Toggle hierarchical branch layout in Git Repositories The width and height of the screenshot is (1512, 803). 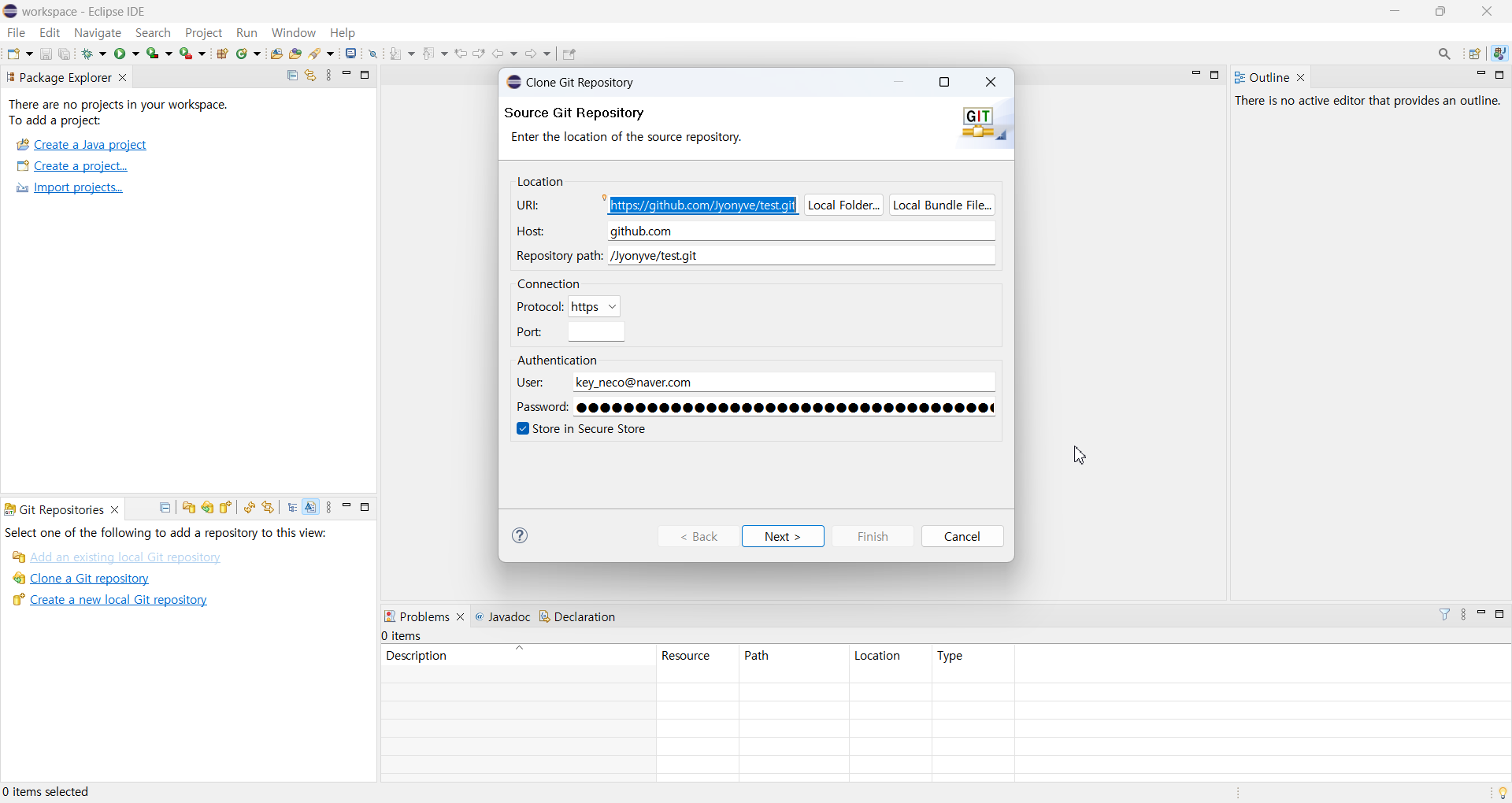[x=293, y=508]
